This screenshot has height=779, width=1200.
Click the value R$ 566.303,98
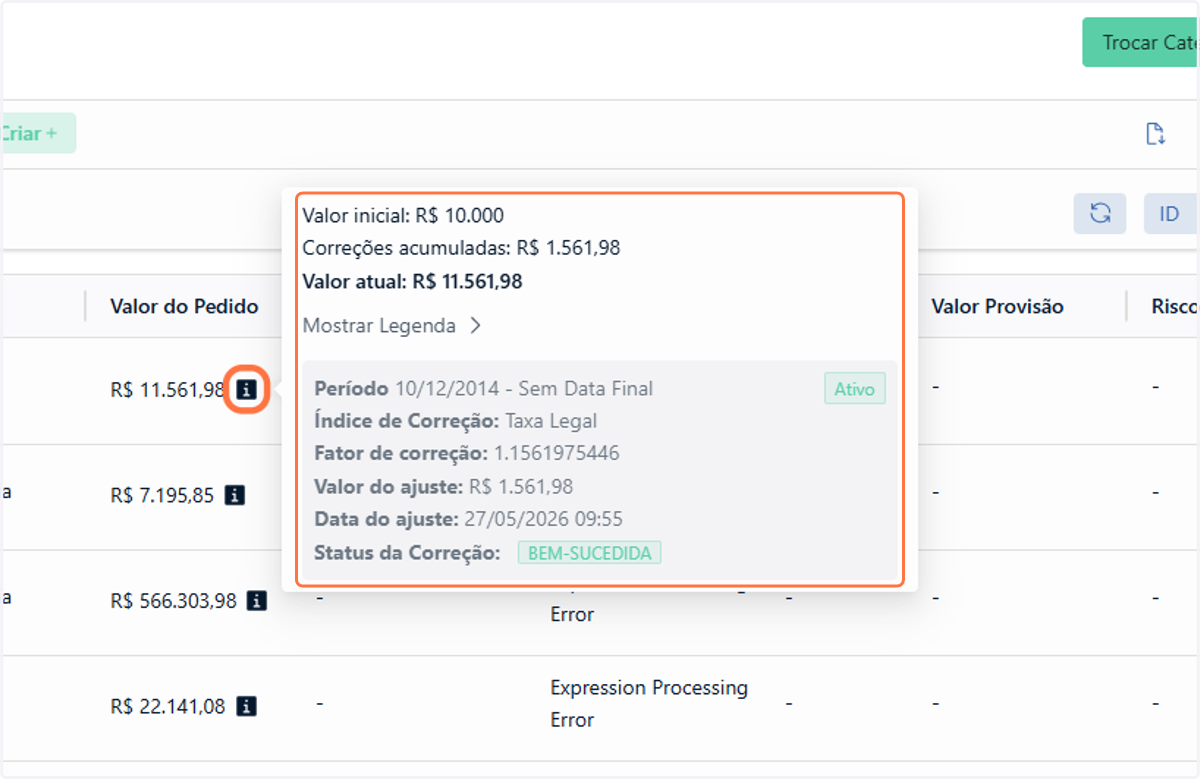[174, 601]
